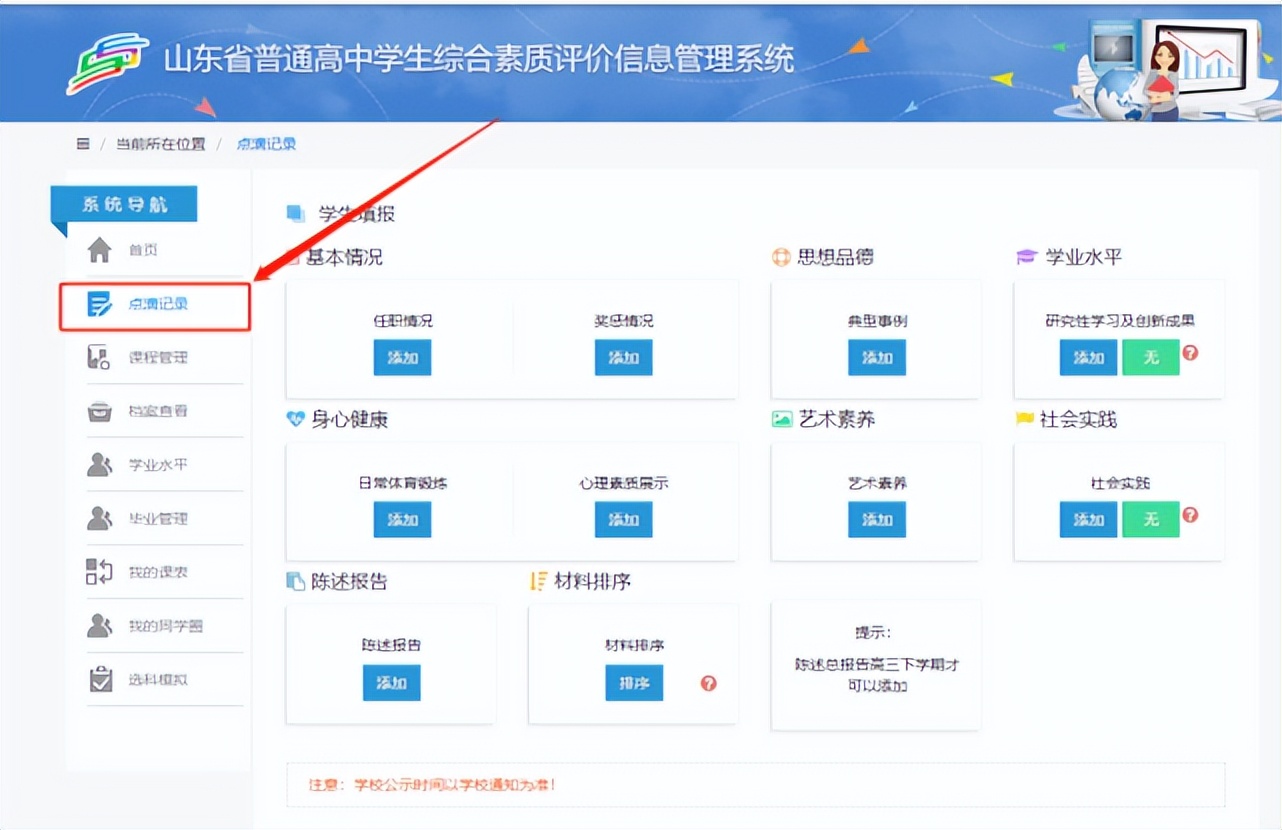The image size is (1282, 830).
Task: Click the 基本情况 section heading
Action: click(x=344, y=257)
